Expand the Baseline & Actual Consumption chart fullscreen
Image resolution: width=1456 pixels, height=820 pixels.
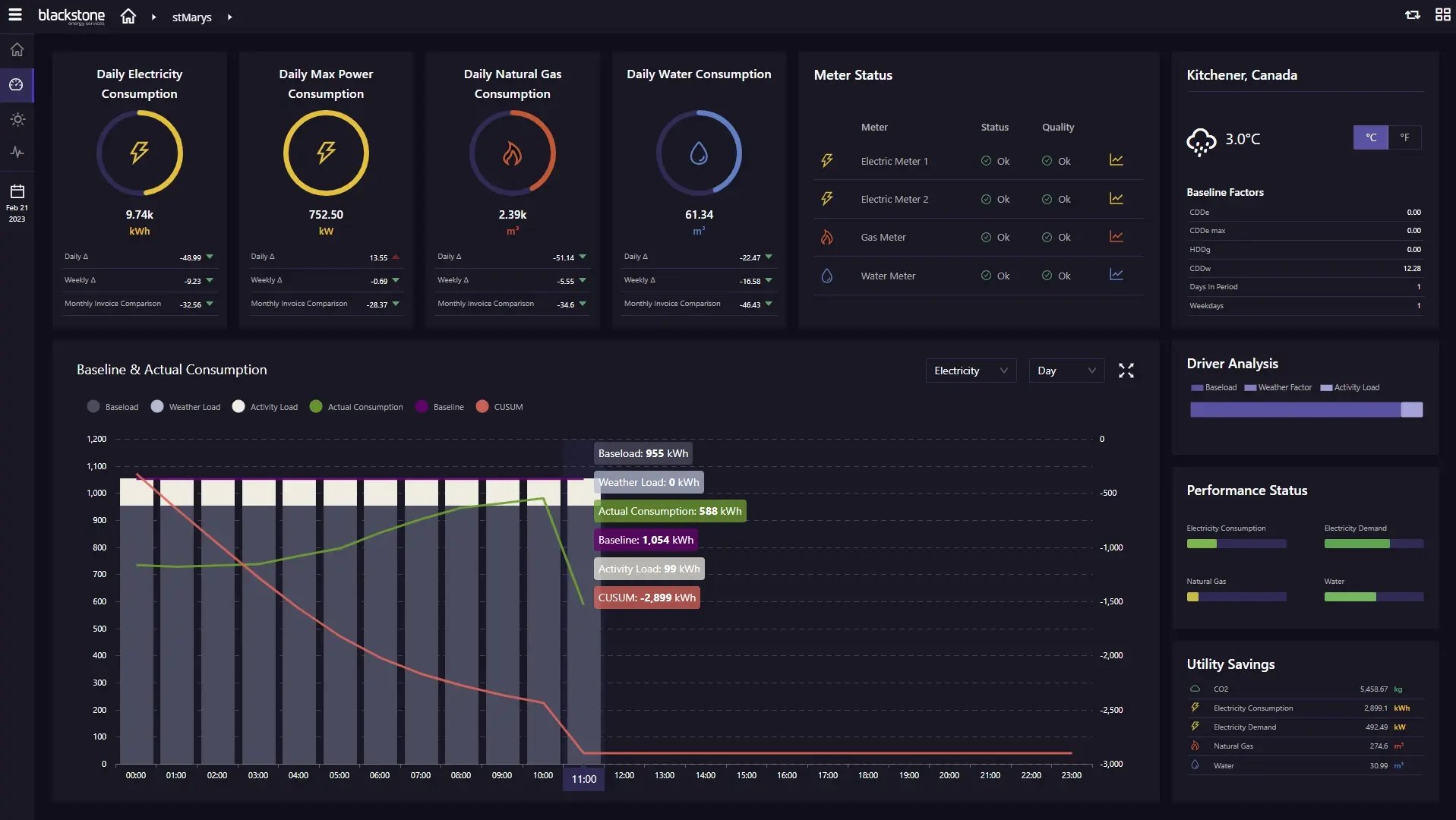(x=1127, y=371)
